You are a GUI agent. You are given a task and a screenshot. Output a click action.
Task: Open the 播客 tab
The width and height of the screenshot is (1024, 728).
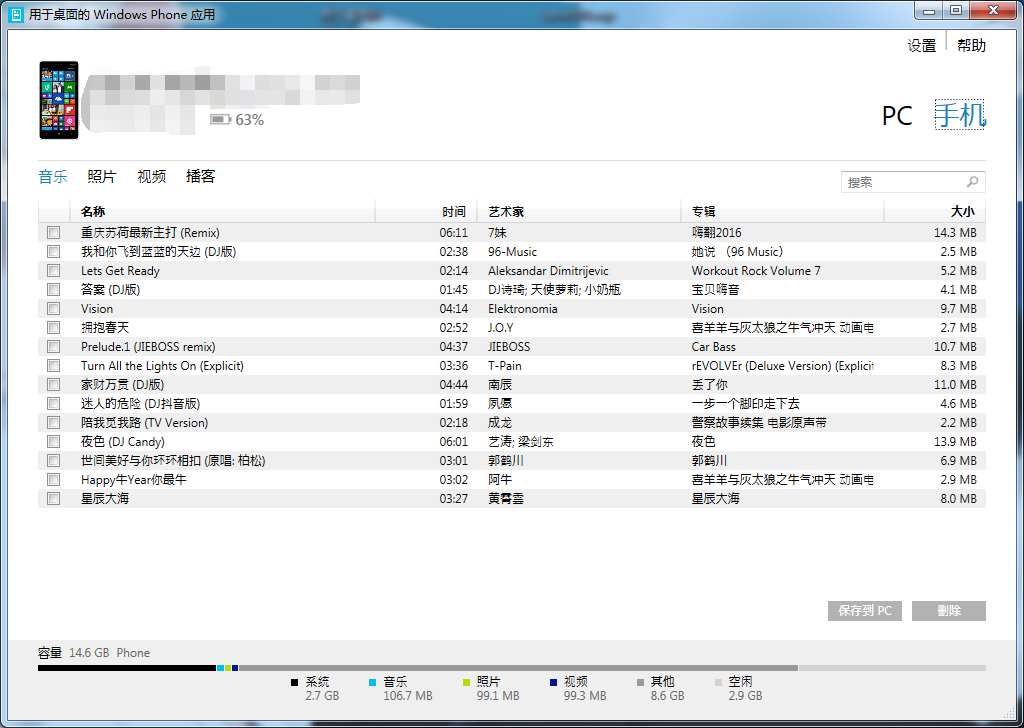coord(200,177)
